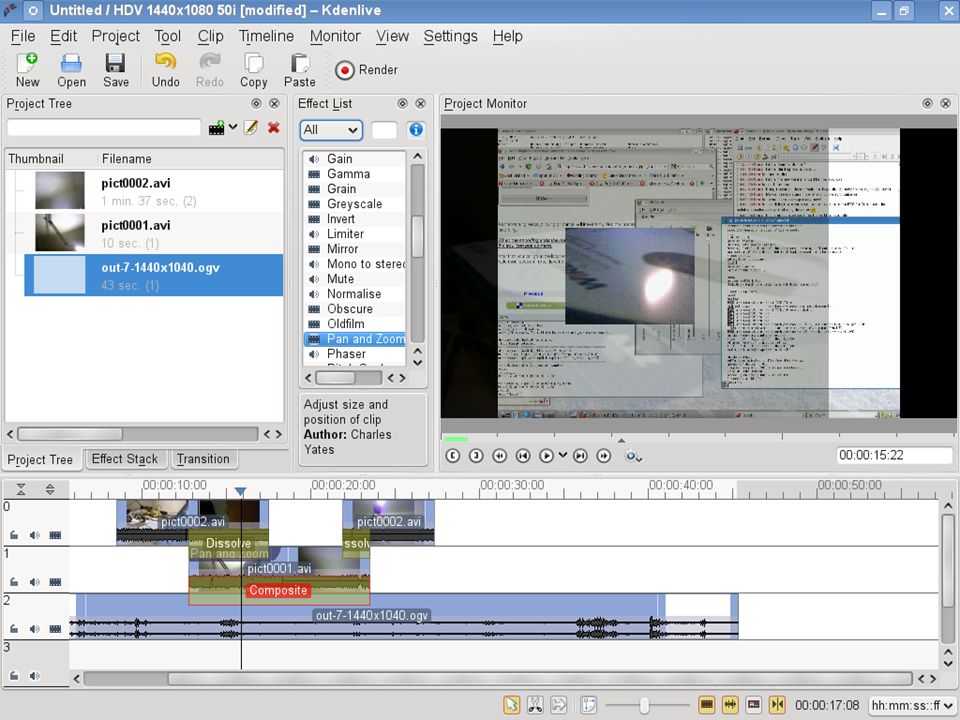
Task: Start rendering with the Render button
Action: pyautogui.click(x=366, y=70)
